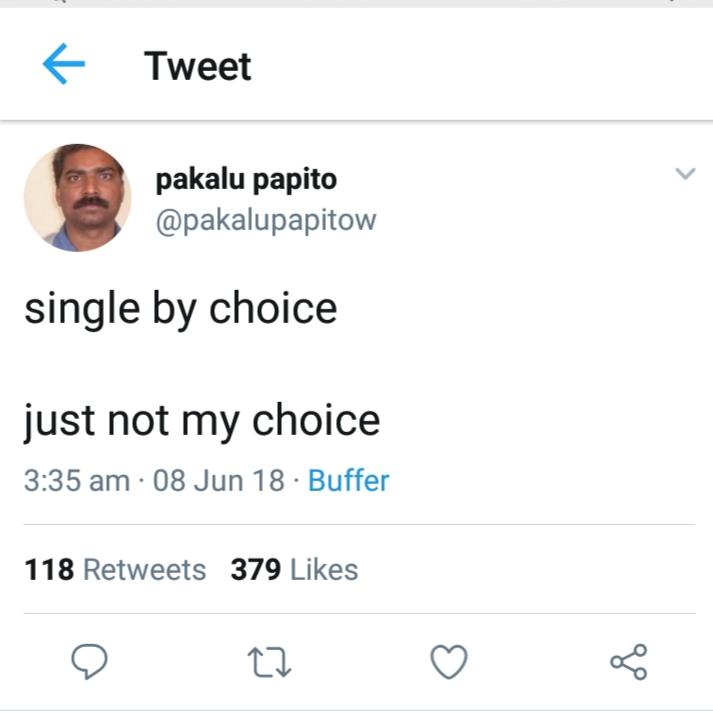Click the pakalu papito display name
The image size is (713, 713).
[246, 180]
